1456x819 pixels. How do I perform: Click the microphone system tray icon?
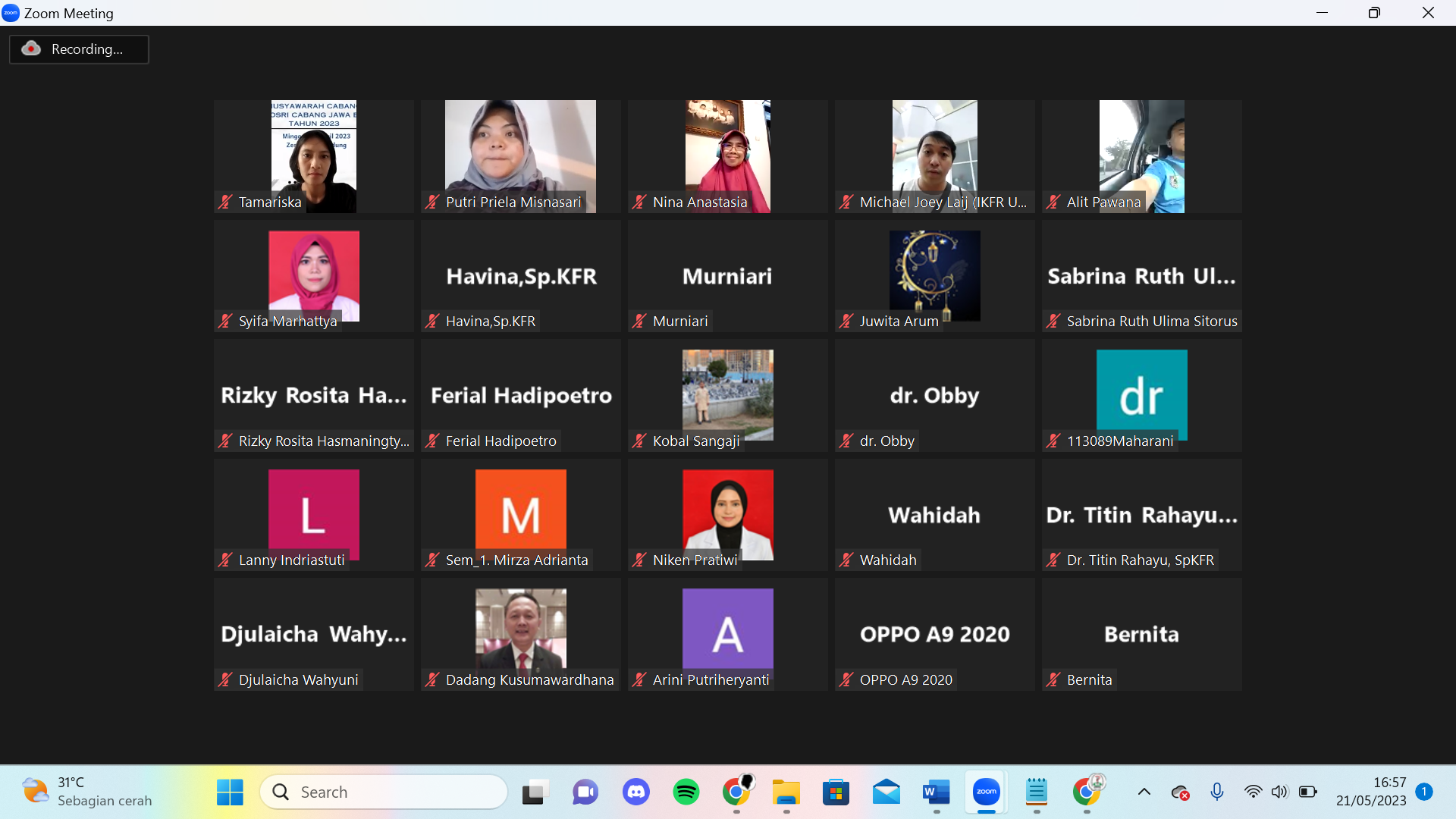click(x=1217, y=792)
